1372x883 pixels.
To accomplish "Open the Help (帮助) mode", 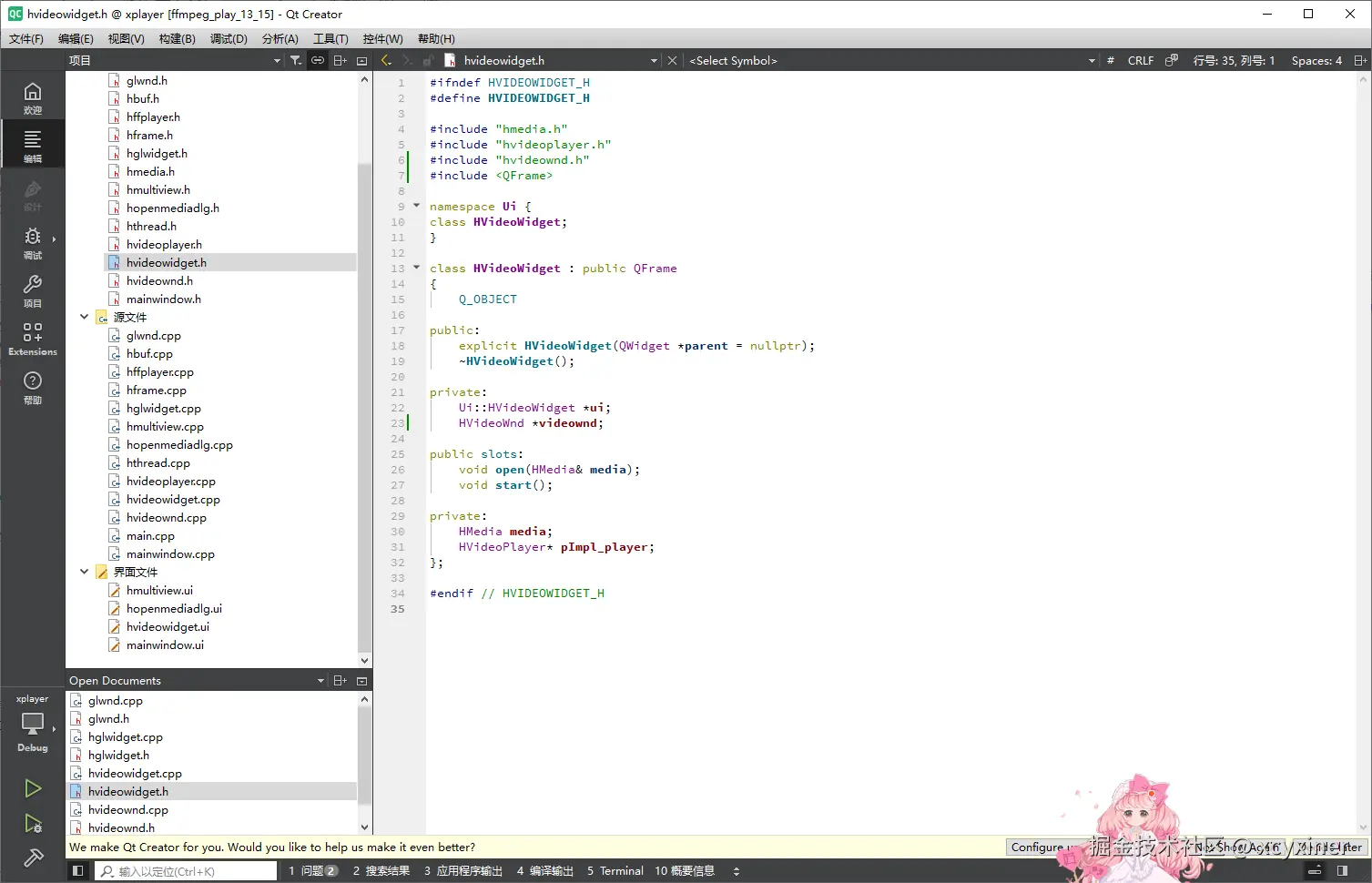I will coord(33,386).
